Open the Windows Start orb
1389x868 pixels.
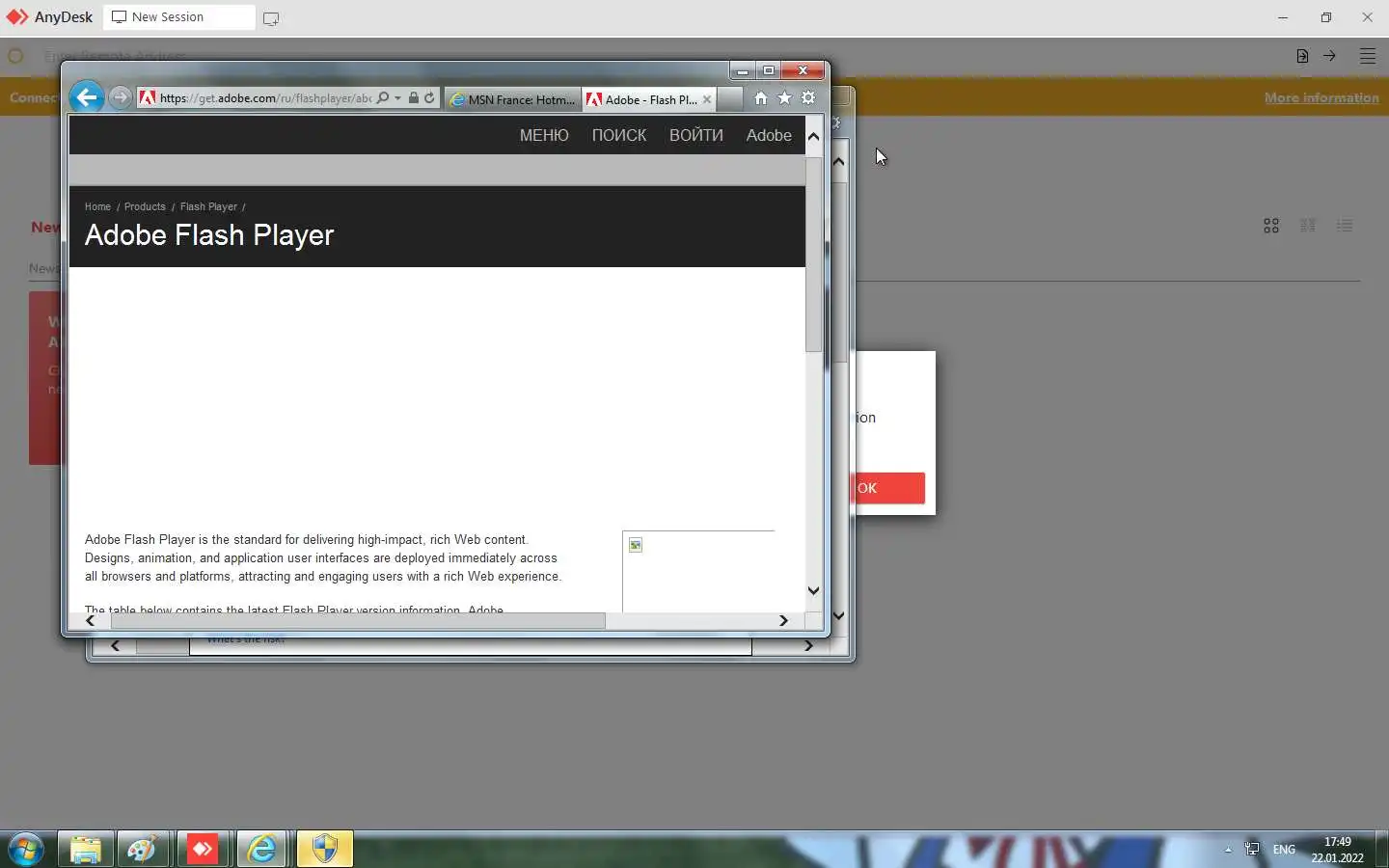[x=26, y=850]
